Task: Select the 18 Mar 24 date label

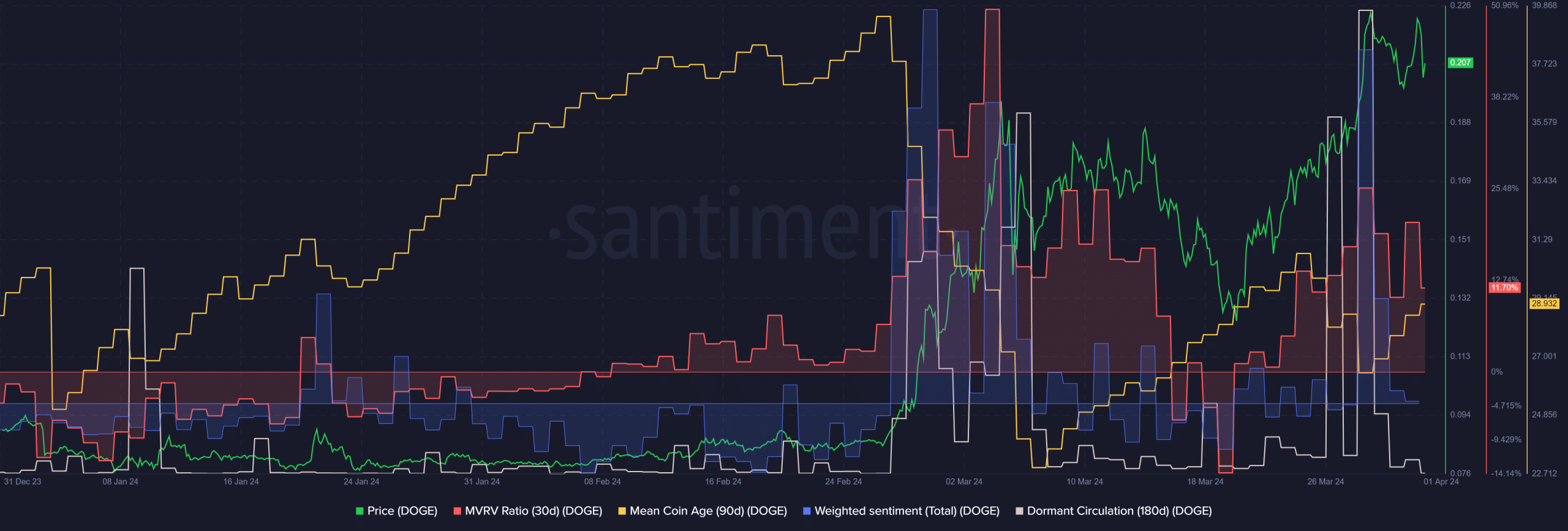Action: pyautogui.click(x=1205, y=481)
